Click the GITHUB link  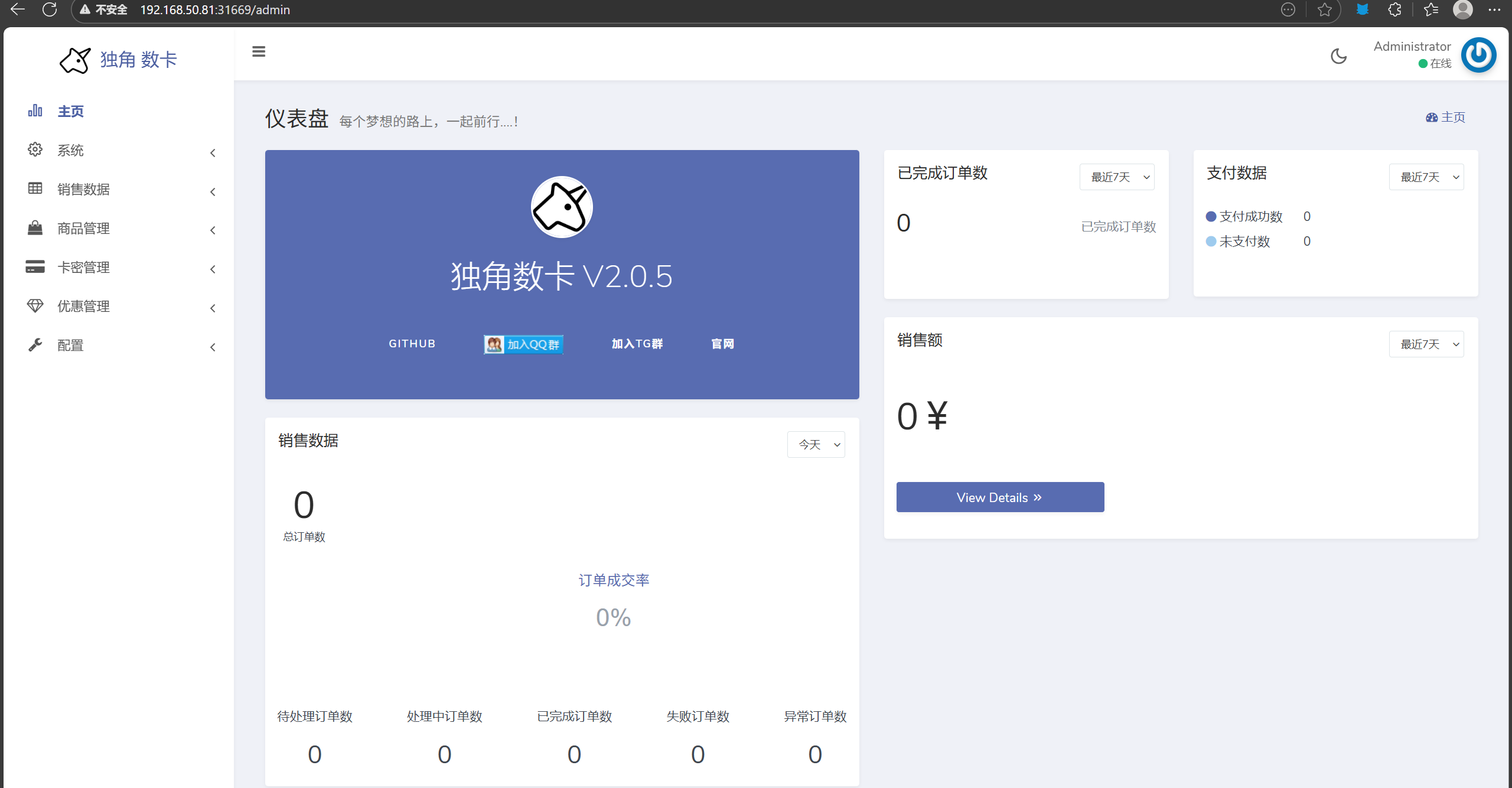pos(412,344)
